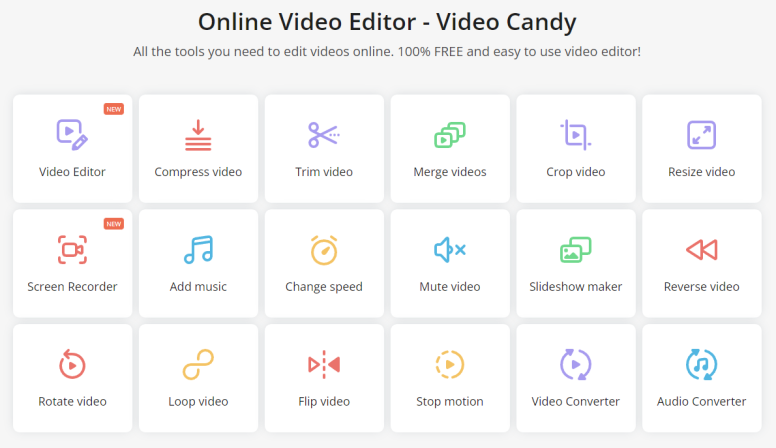
Task: Open the "Loop video" text label
Action: pos(198,402)
